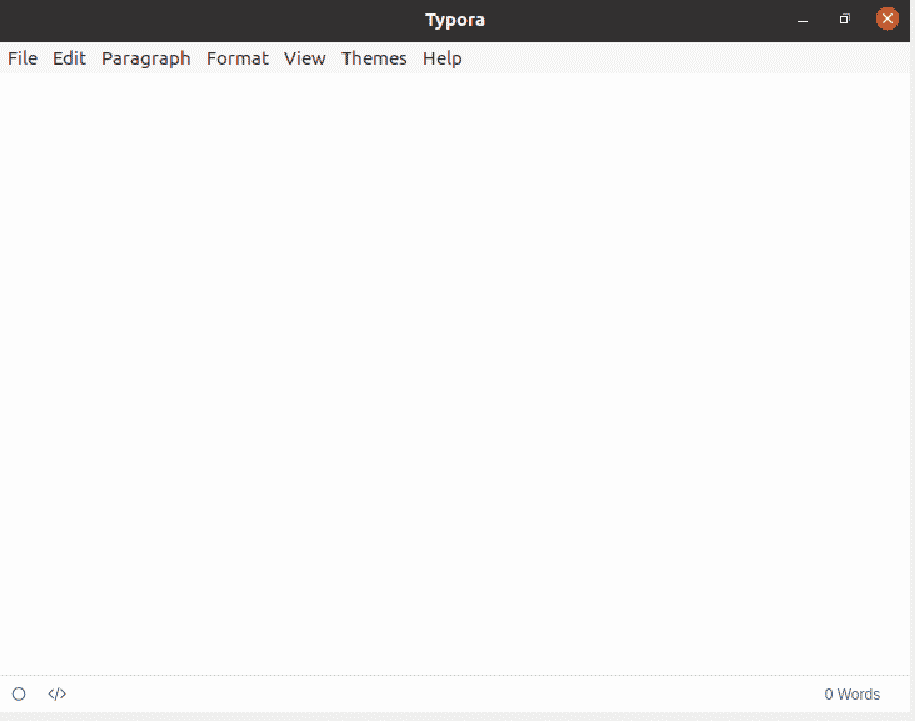The width and height of the screenshot is (915, 721).
Task: Open the Format menu
Action: [x=238, y=58]
